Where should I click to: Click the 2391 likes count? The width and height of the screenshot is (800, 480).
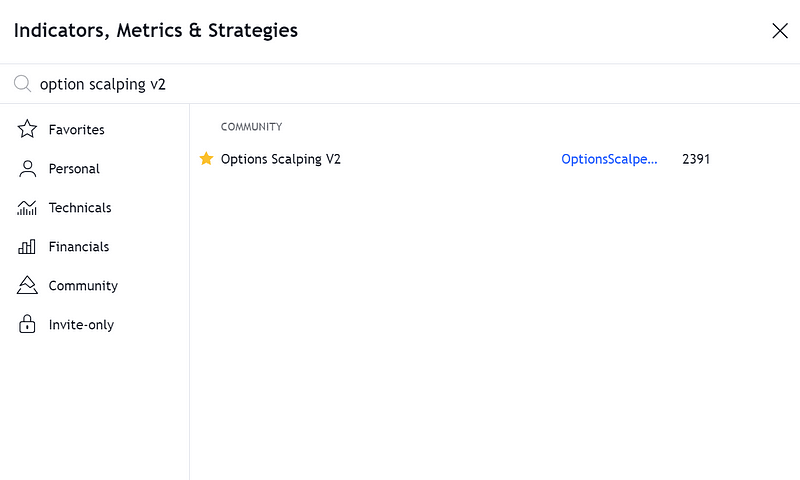point(696,159)
